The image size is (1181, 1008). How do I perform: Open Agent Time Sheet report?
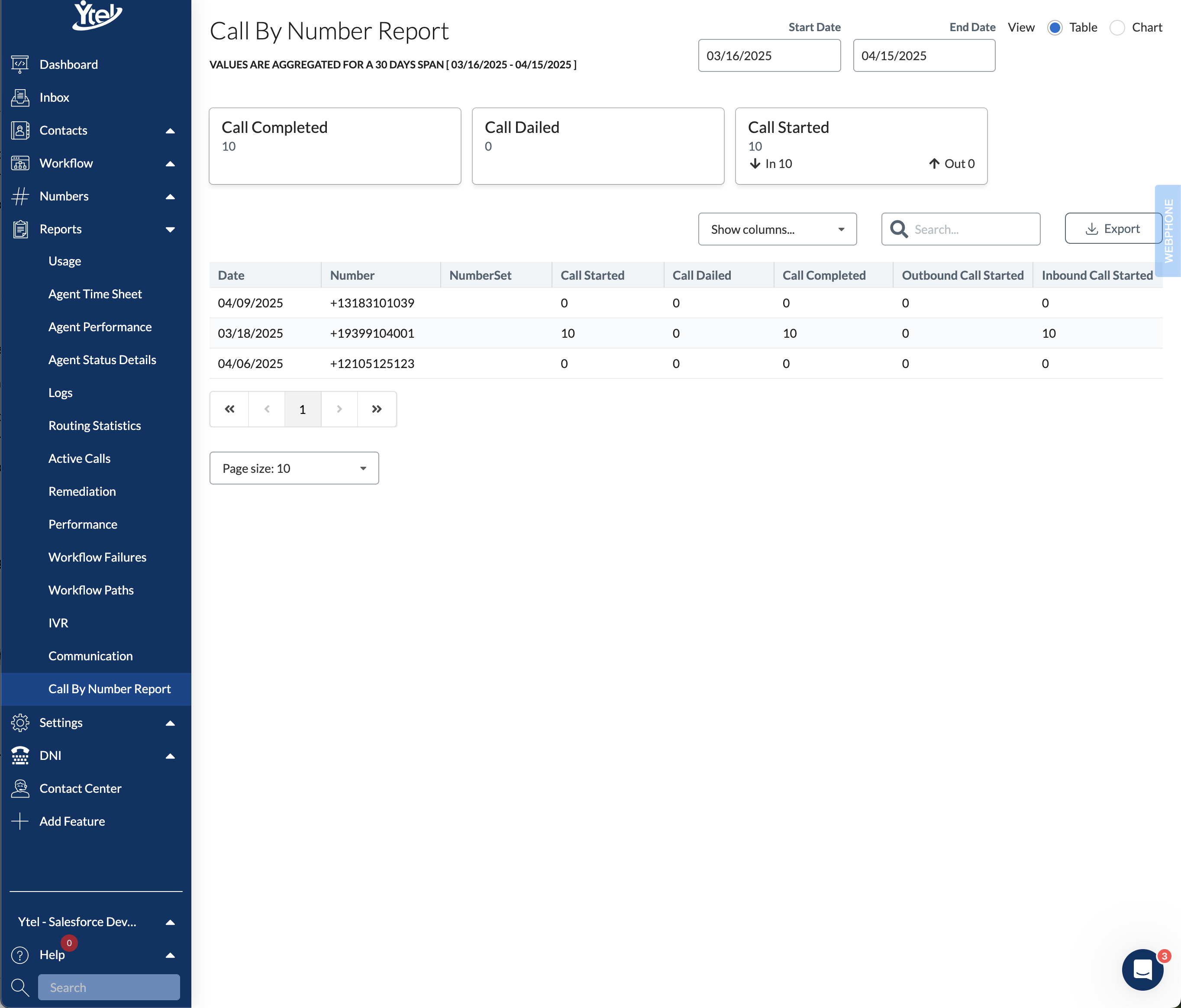tap(95, 294)
